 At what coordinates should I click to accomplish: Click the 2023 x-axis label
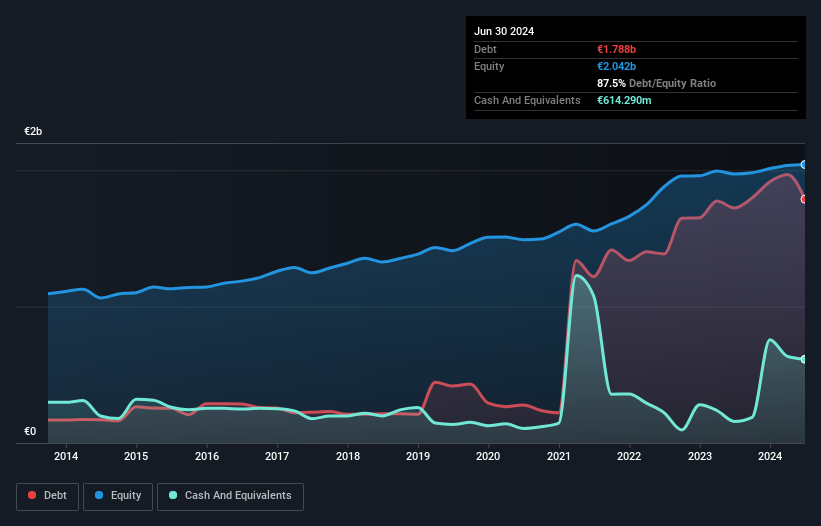click(x=700, y=456)
